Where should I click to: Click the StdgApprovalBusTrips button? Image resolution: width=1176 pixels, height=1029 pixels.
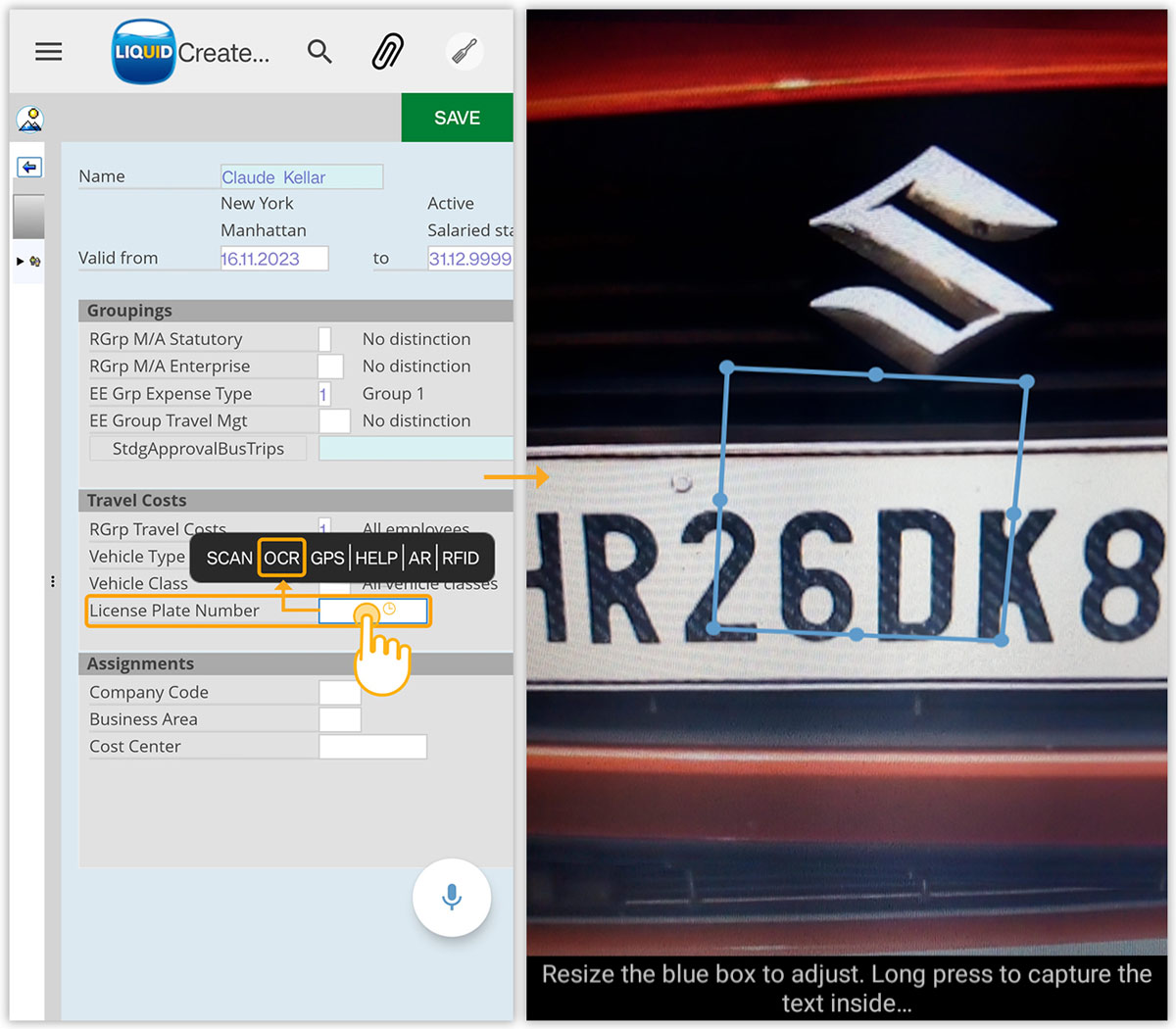(198, 449)
